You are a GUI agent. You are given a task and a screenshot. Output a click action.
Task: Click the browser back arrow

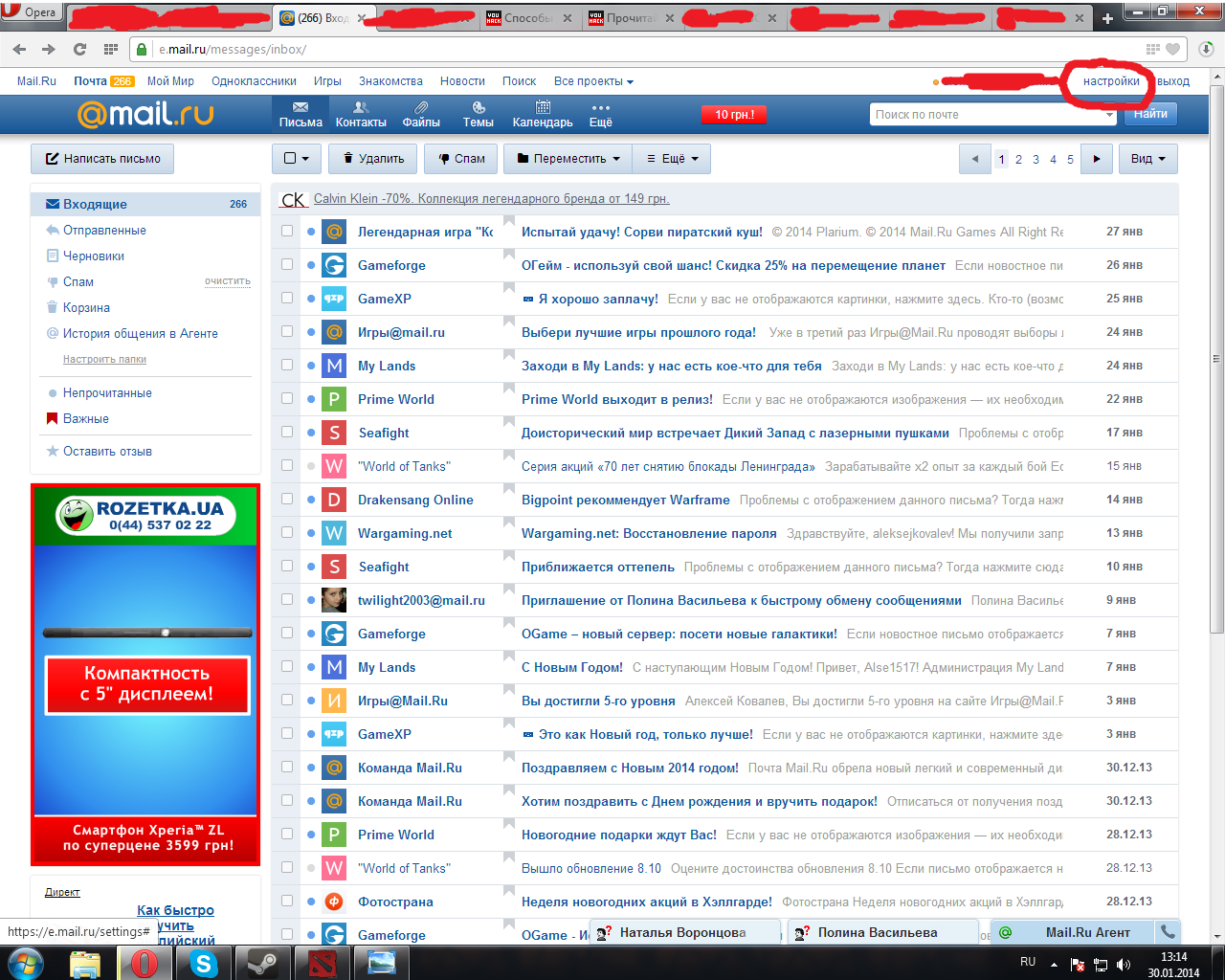pyautogui.click(x=20, y=49)
